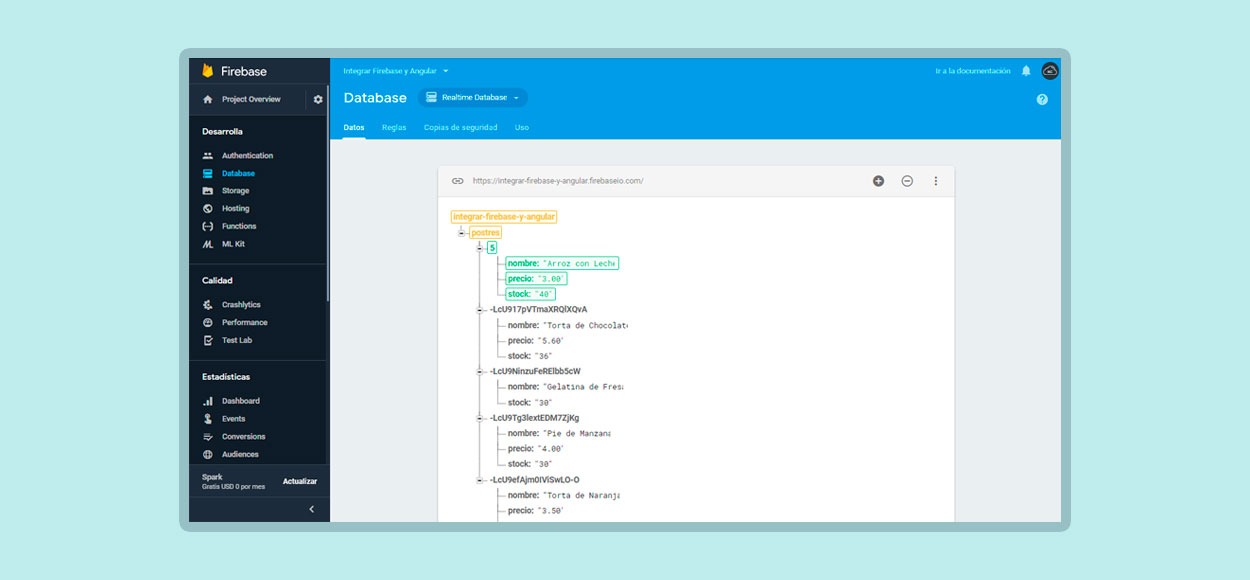Click nombre Torta de Naranja value
The image size is (1250, 580).
coord(581,495)
